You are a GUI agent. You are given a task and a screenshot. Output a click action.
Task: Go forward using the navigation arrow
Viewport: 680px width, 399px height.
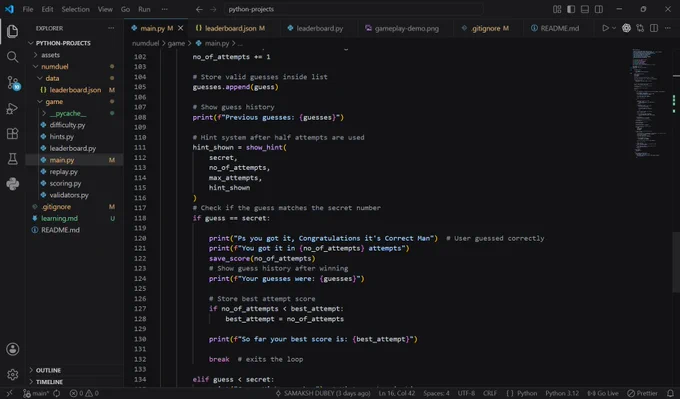(213, 9)
